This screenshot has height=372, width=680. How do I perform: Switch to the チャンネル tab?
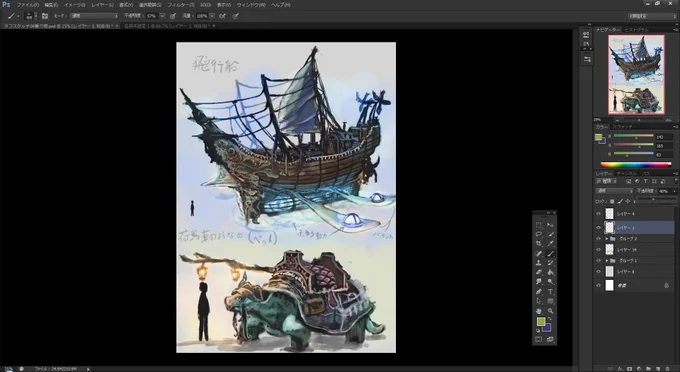(x=627, y=173)
